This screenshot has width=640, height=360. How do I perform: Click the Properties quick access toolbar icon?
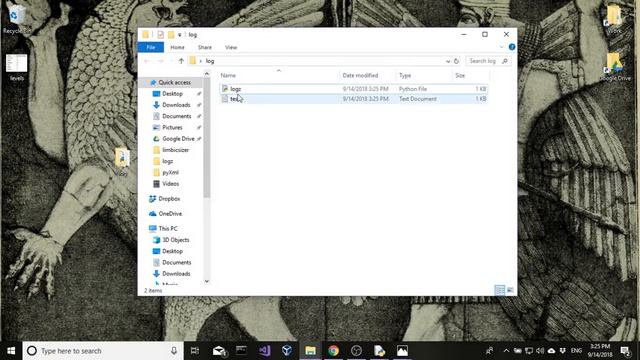160,35
